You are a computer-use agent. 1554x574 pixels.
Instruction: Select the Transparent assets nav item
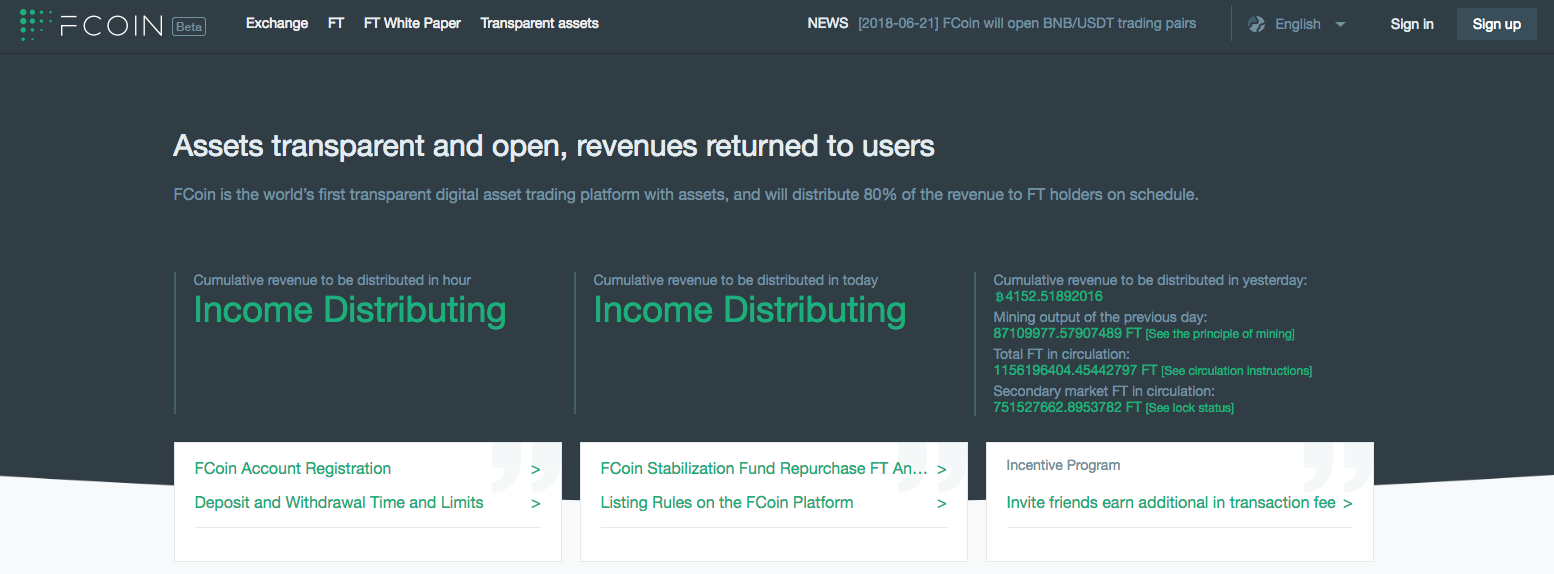pyautogui.click(x=539, y=23)
